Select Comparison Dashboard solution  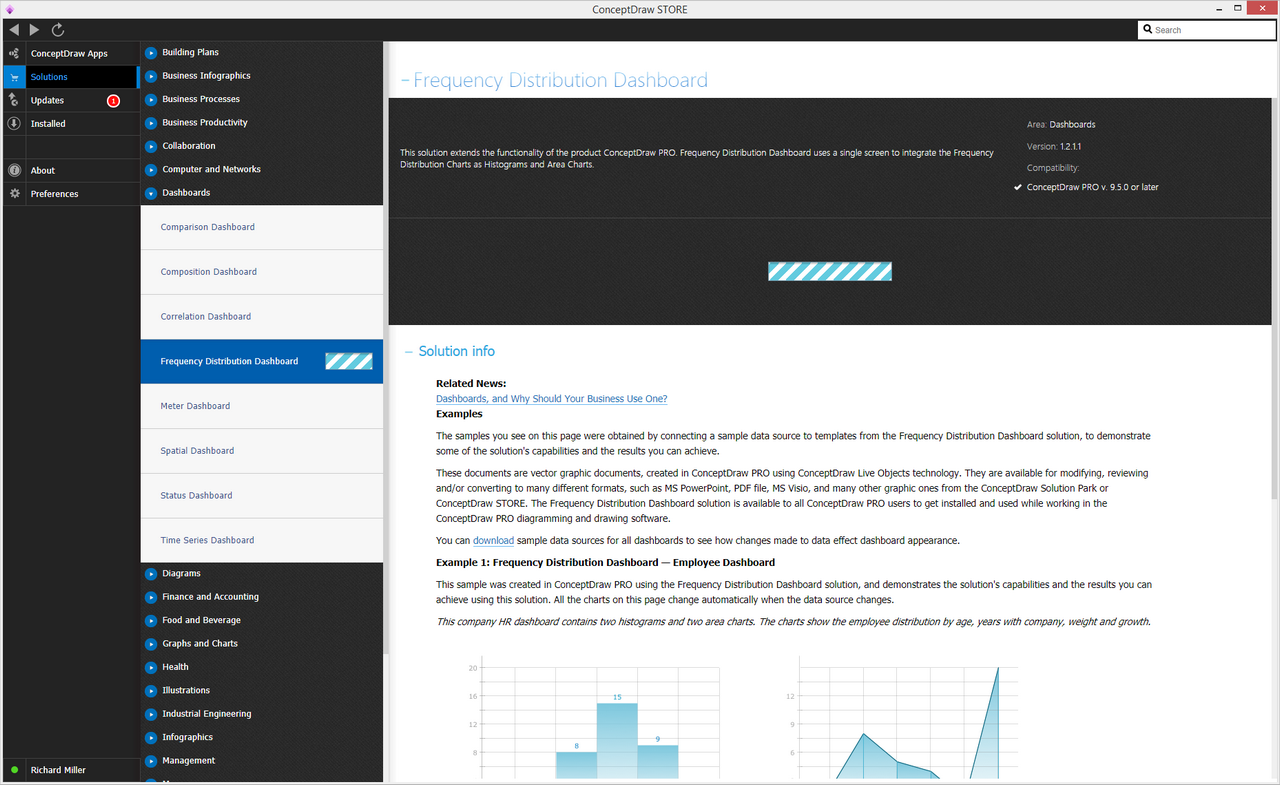click(x=262, y=227)
